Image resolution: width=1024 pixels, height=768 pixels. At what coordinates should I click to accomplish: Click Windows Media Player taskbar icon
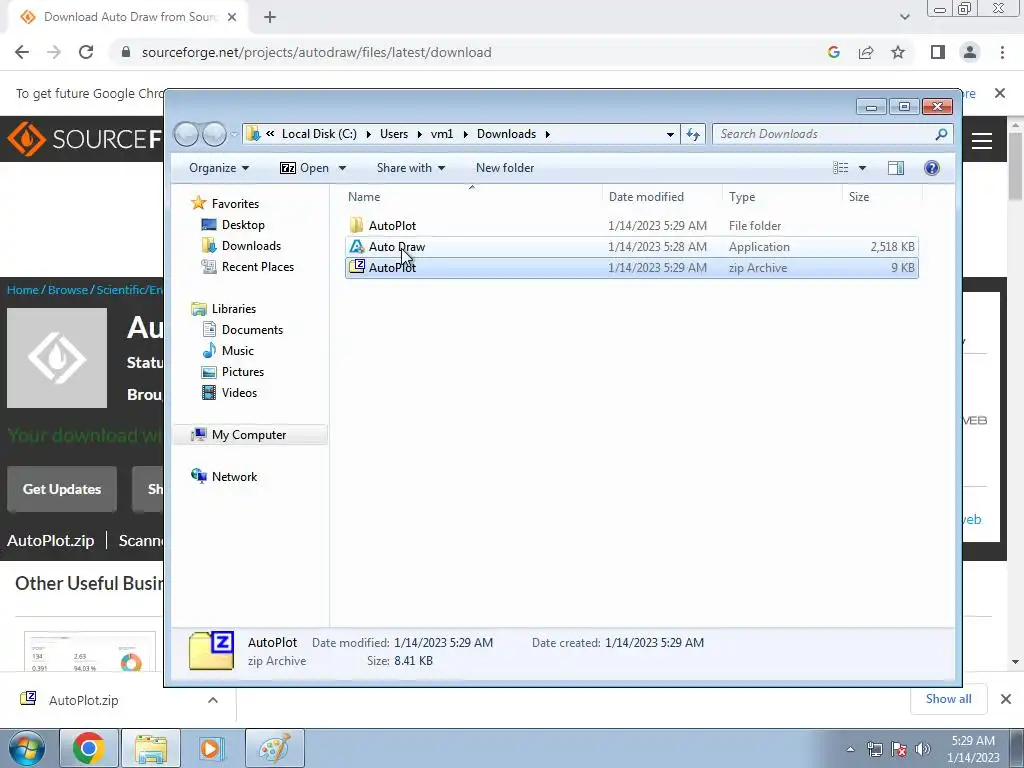click(212, 748)
